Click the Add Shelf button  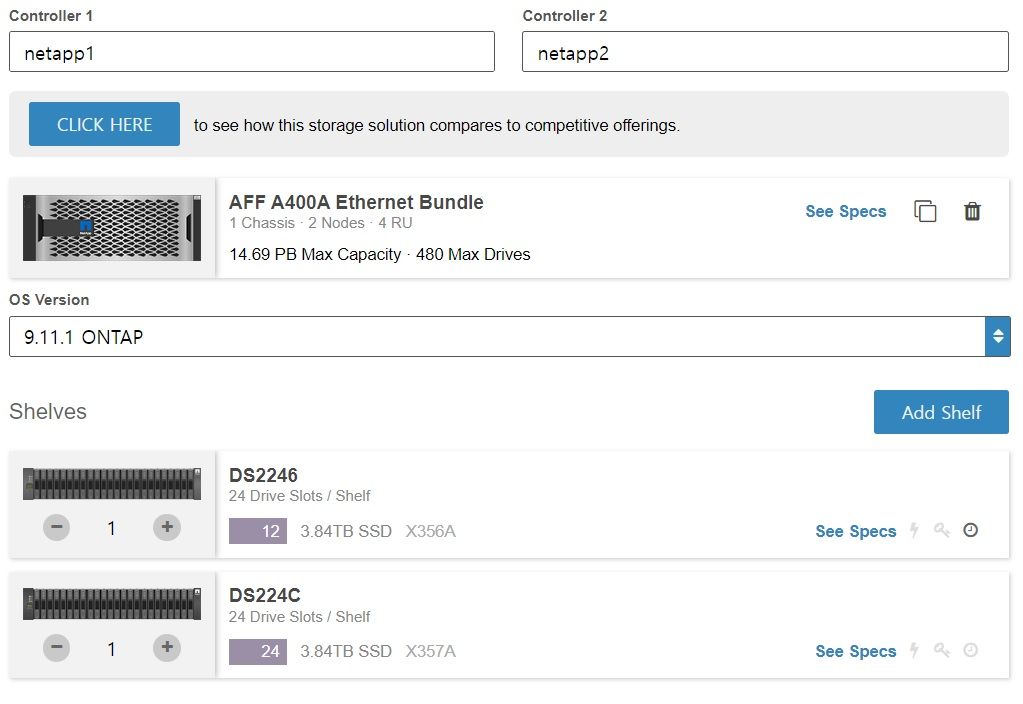(x=940, y=411)
